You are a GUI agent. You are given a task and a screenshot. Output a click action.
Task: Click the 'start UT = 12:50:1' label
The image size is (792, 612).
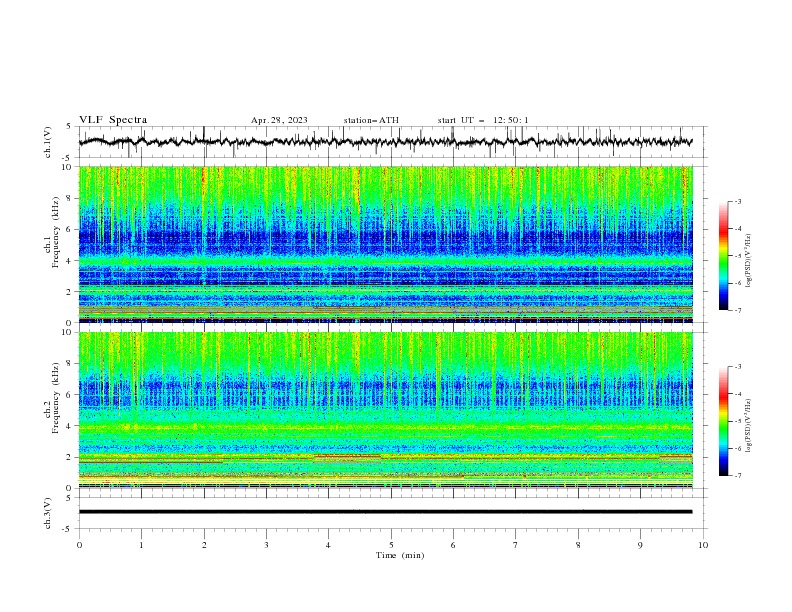pos(483,120)
